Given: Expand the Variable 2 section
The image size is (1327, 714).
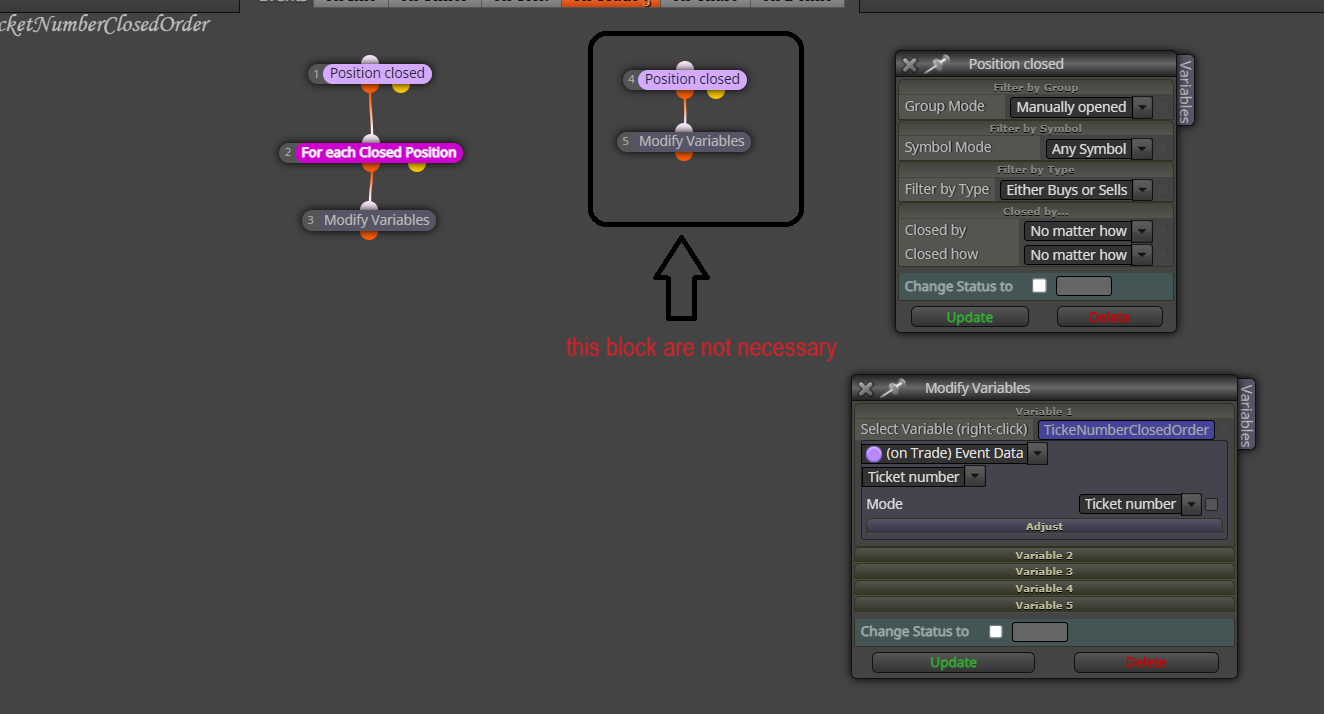Looking at the screenshot, I should (x=1044, y=555).
